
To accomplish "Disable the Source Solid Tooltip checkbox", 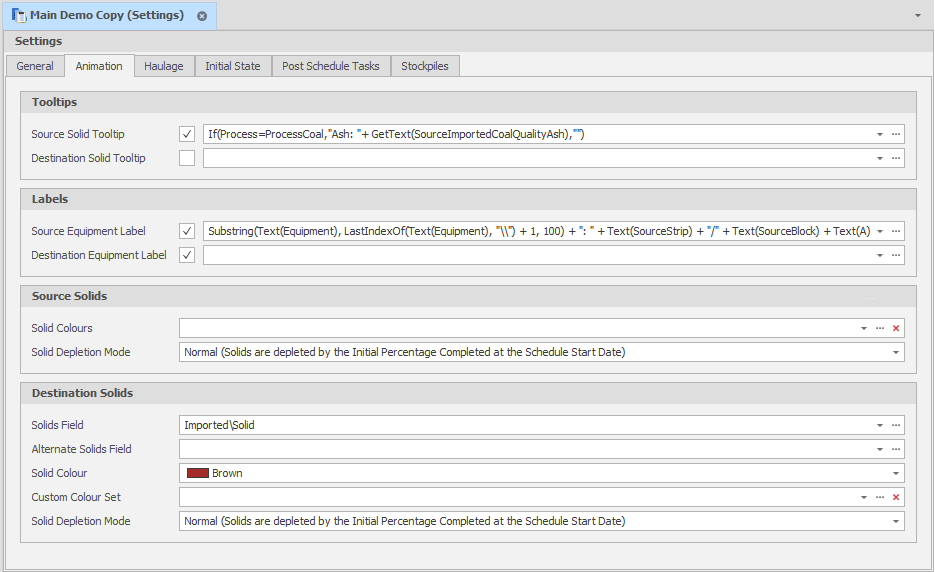I will pyautogui.click(x=187, y=134).
